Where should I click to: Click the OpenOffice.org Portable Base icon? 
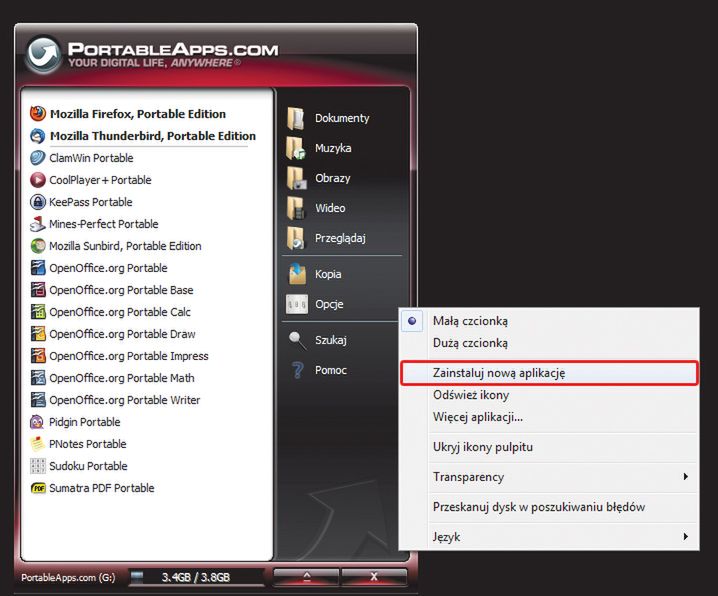coord(38,289)
